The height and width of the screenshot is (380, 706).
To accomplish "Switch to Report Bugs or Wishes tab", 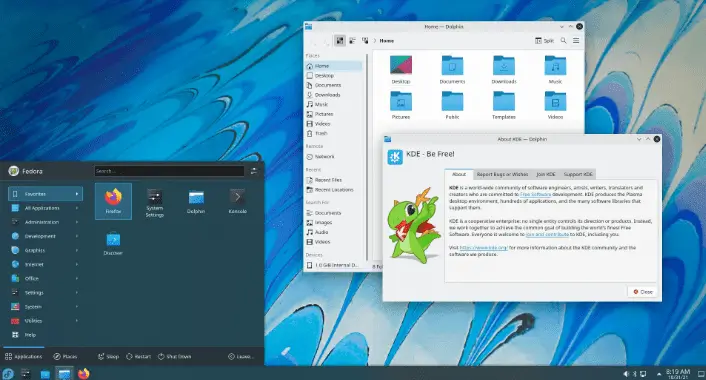I will [502, 174].
